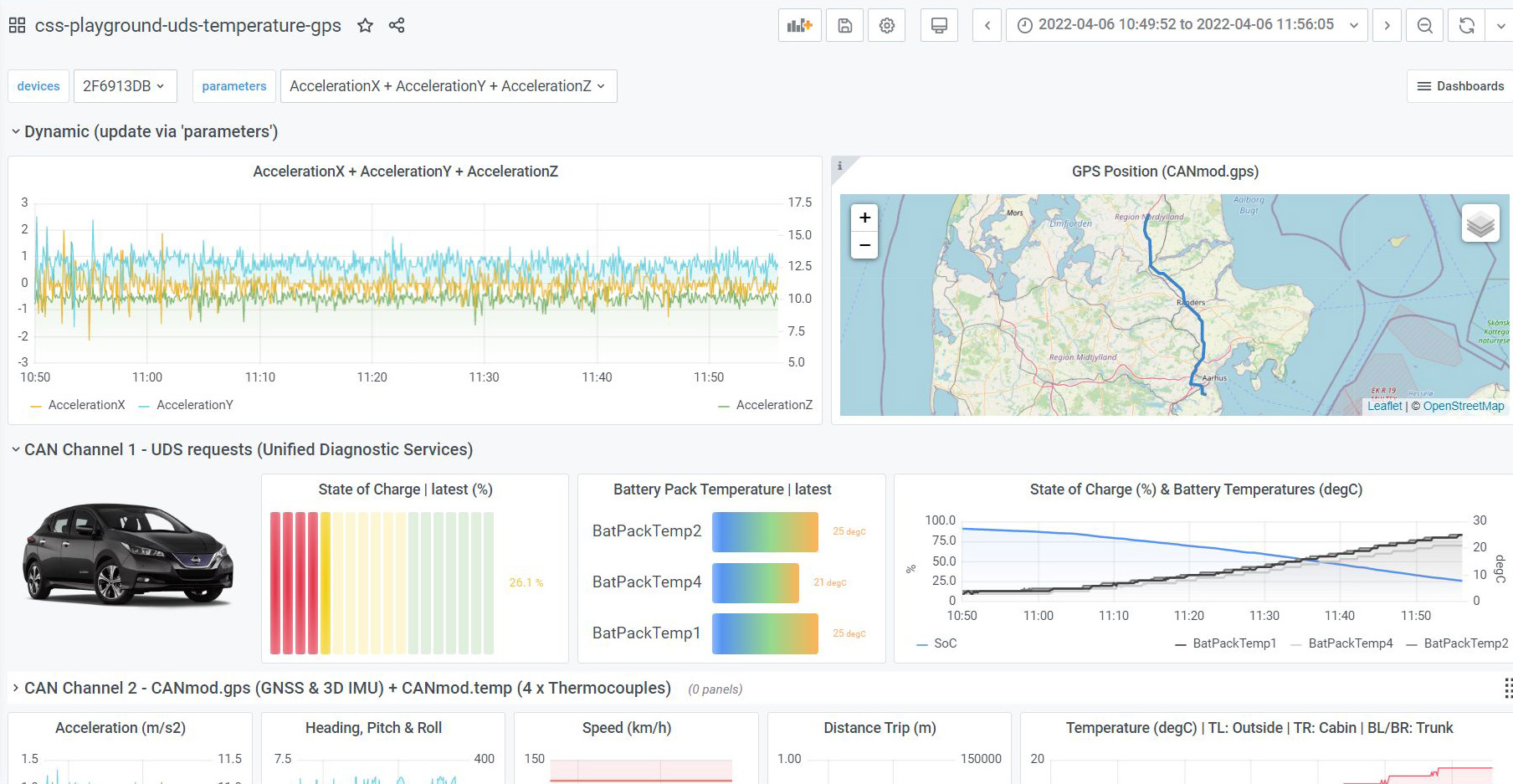Image resolution: width=1513 pixels, height=784 pixels.
Task: Open the map layers control on the GPS panel
Action: pos(1480,223)
